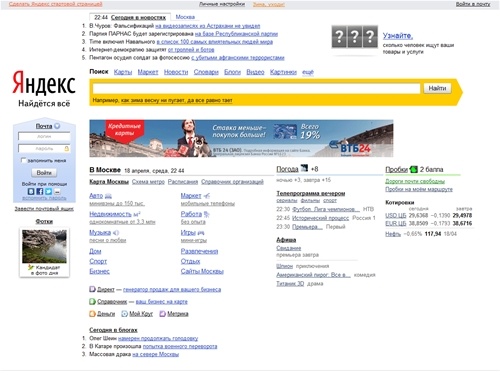Click the Фотки link

(44, 221)
